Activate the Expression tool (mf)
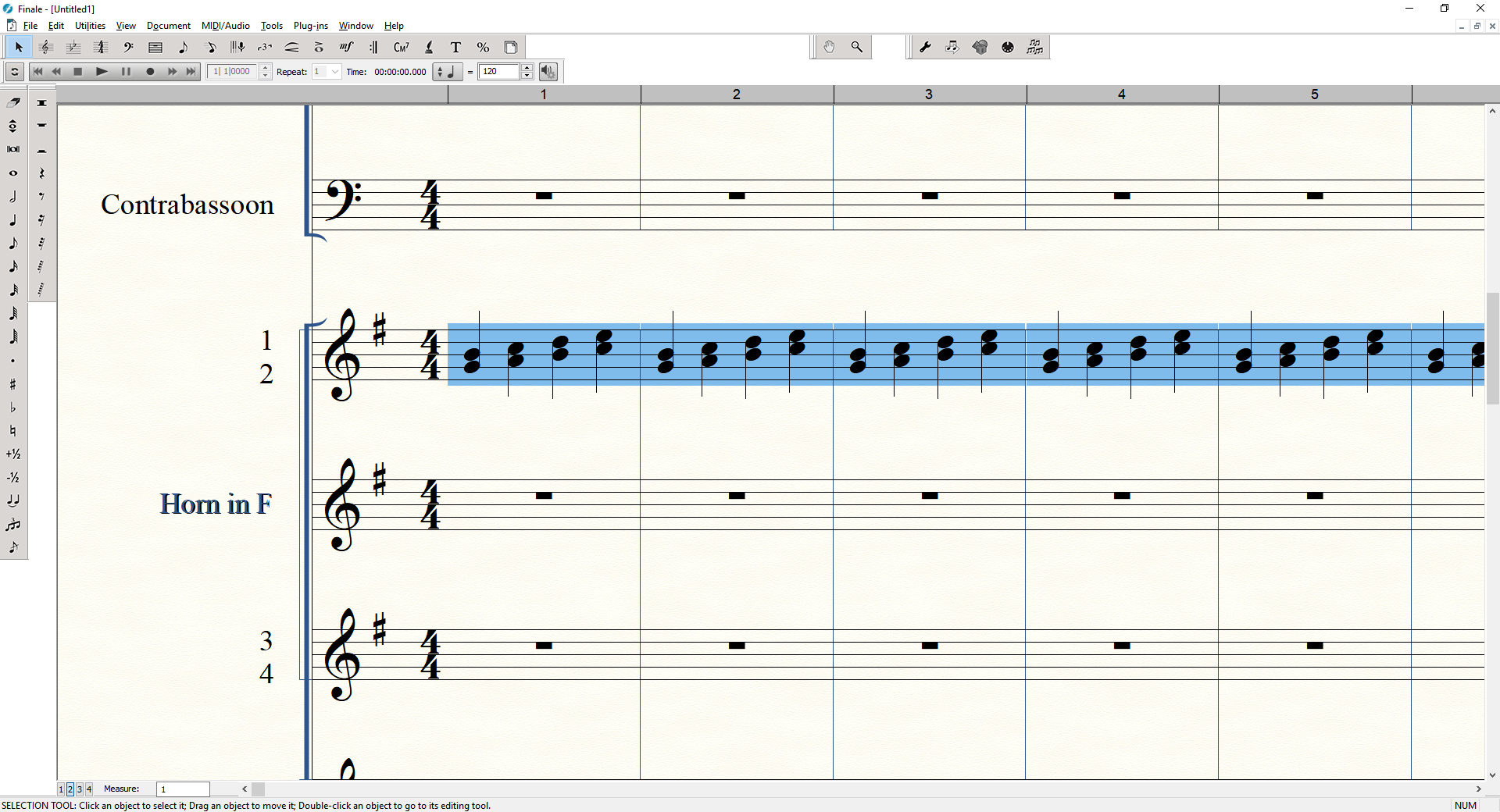The image size is (1500, 812). click(x=346, y=48)
